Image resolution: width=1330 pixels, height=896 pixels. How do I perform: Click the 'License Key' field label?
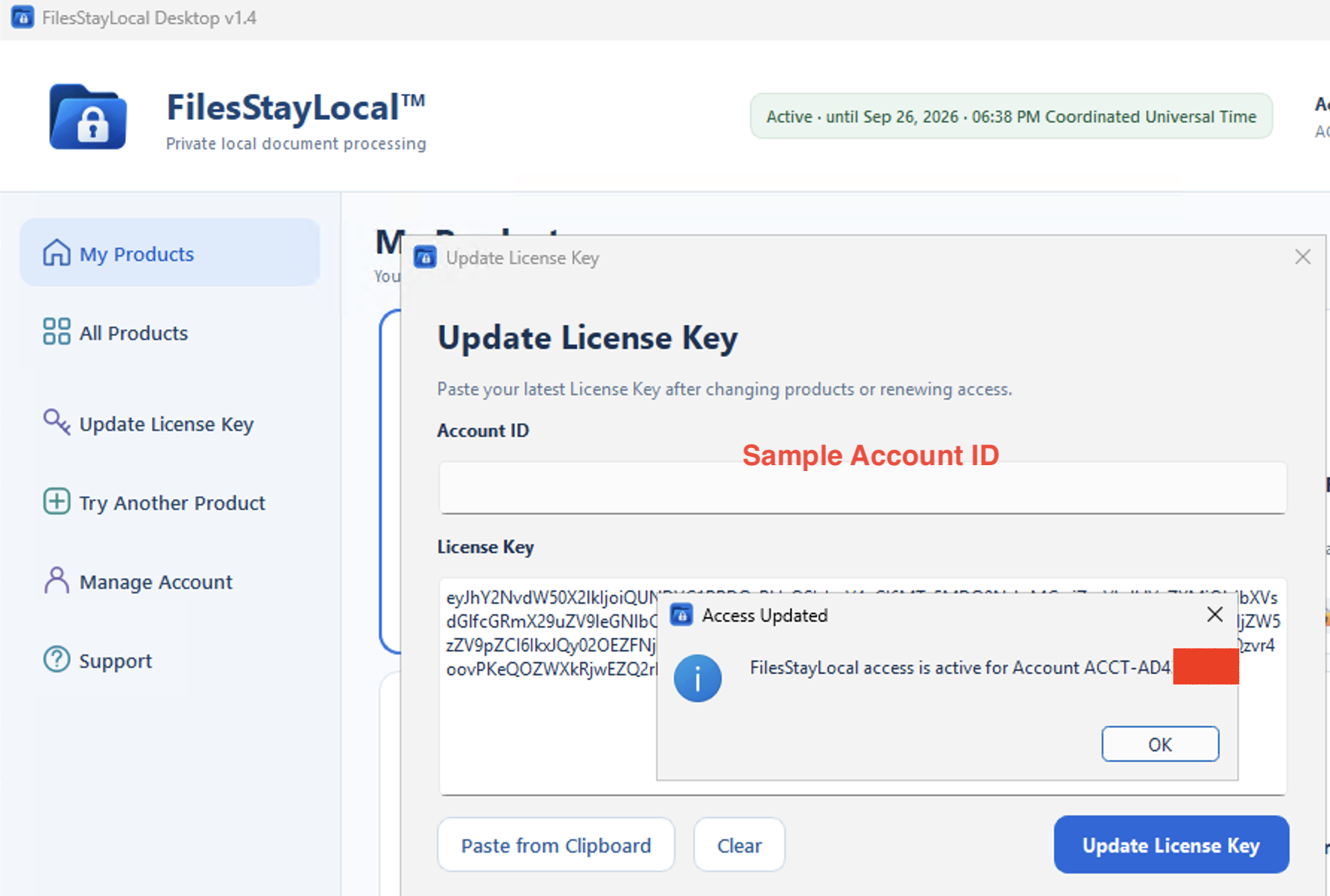485,546
